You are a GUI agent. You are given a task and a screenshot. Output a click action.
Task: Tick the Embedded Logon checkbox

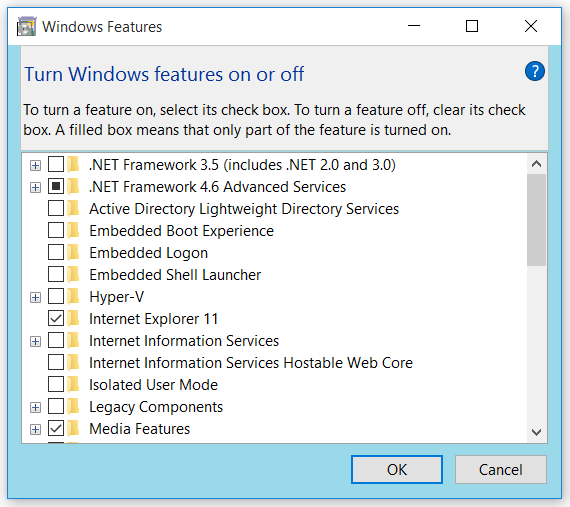click(56, 253)
